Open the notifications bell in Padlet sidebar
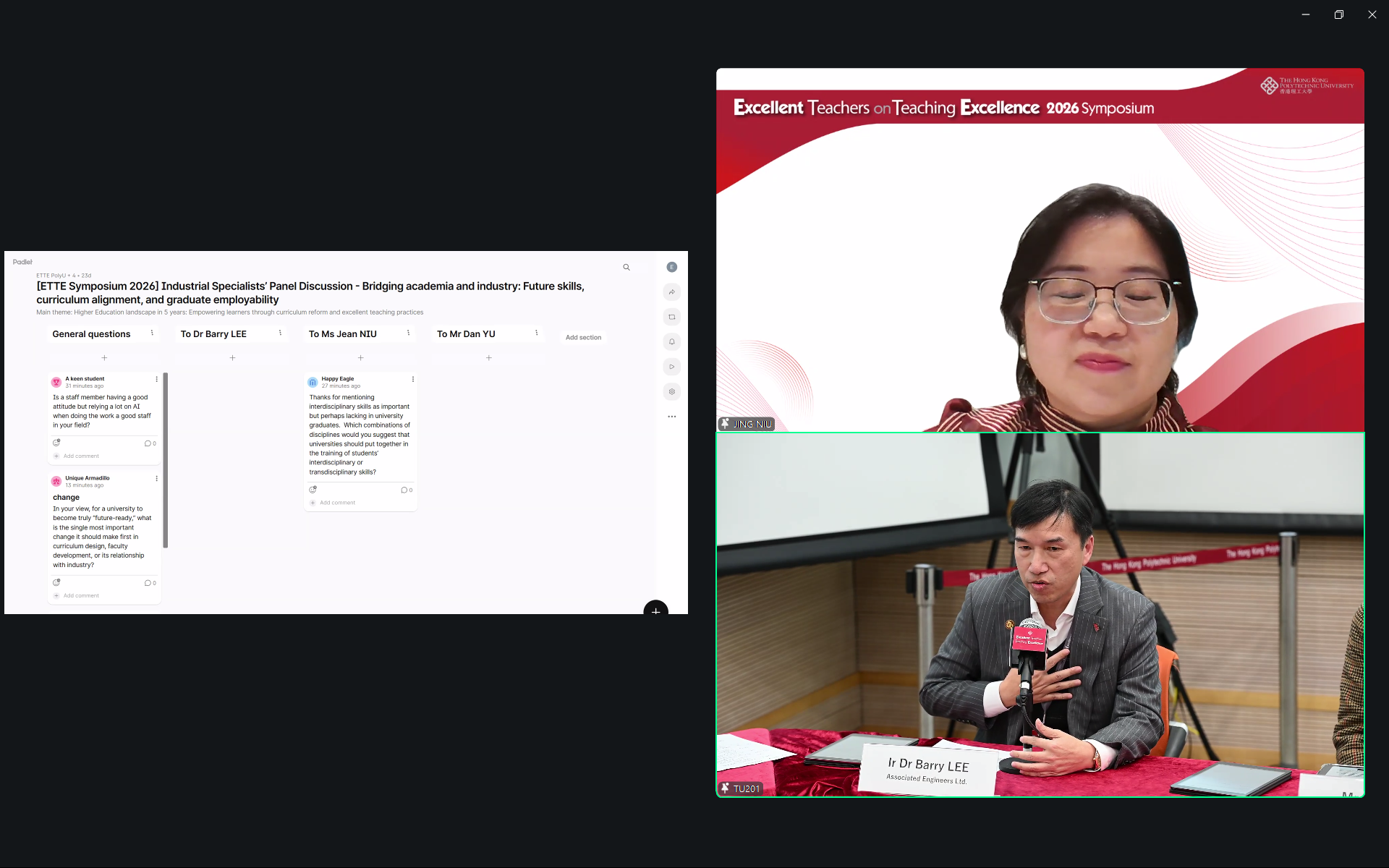Image resolution: width=1389 pixels, height=868 pixels. (x=672, y=342)
